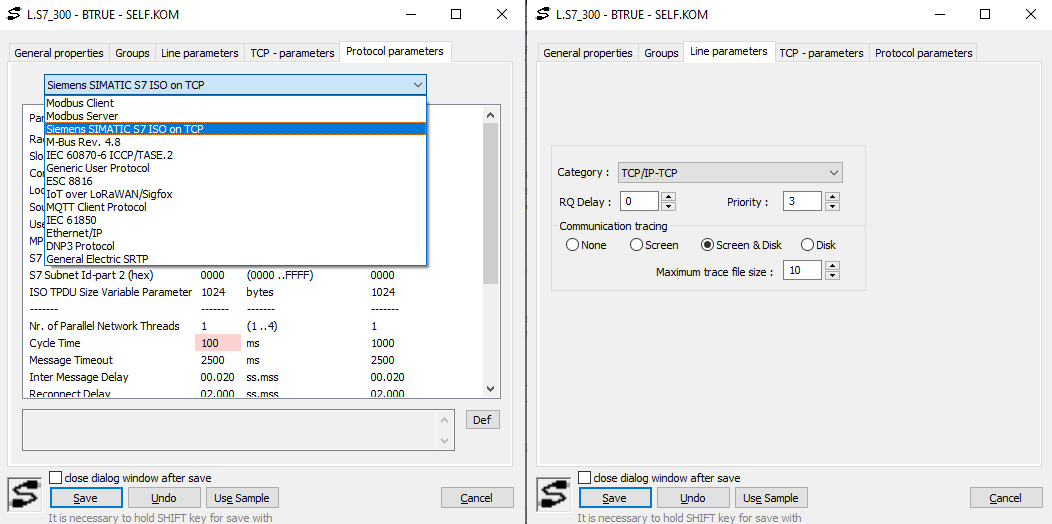The width and height of the screenshot is (1052, 524).
Task: Click the cable logo icon beside right Save
Action: [x=555, y=496]
